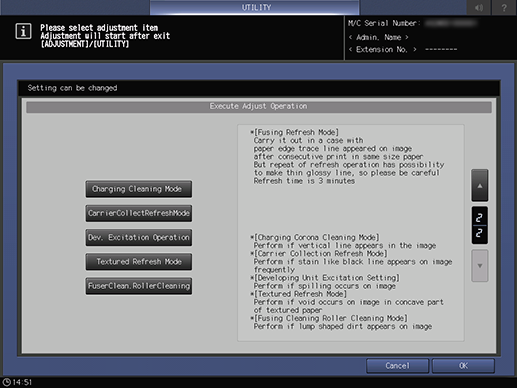Open Charging Cleaning Mode

tap(139, 189)
